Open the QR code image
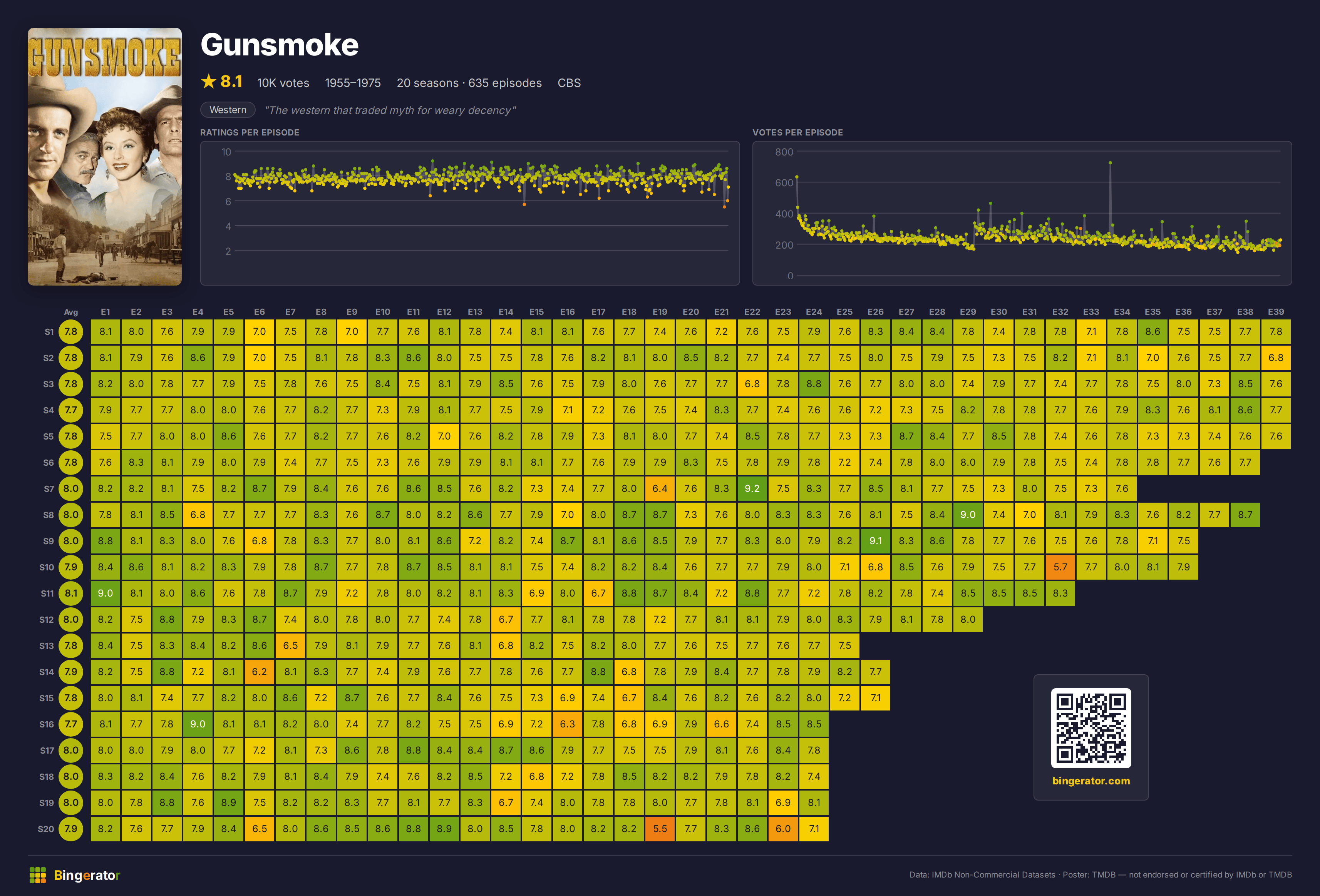Image resolution: width=1320 pixels, height=896 pixels. point(1091,727)
